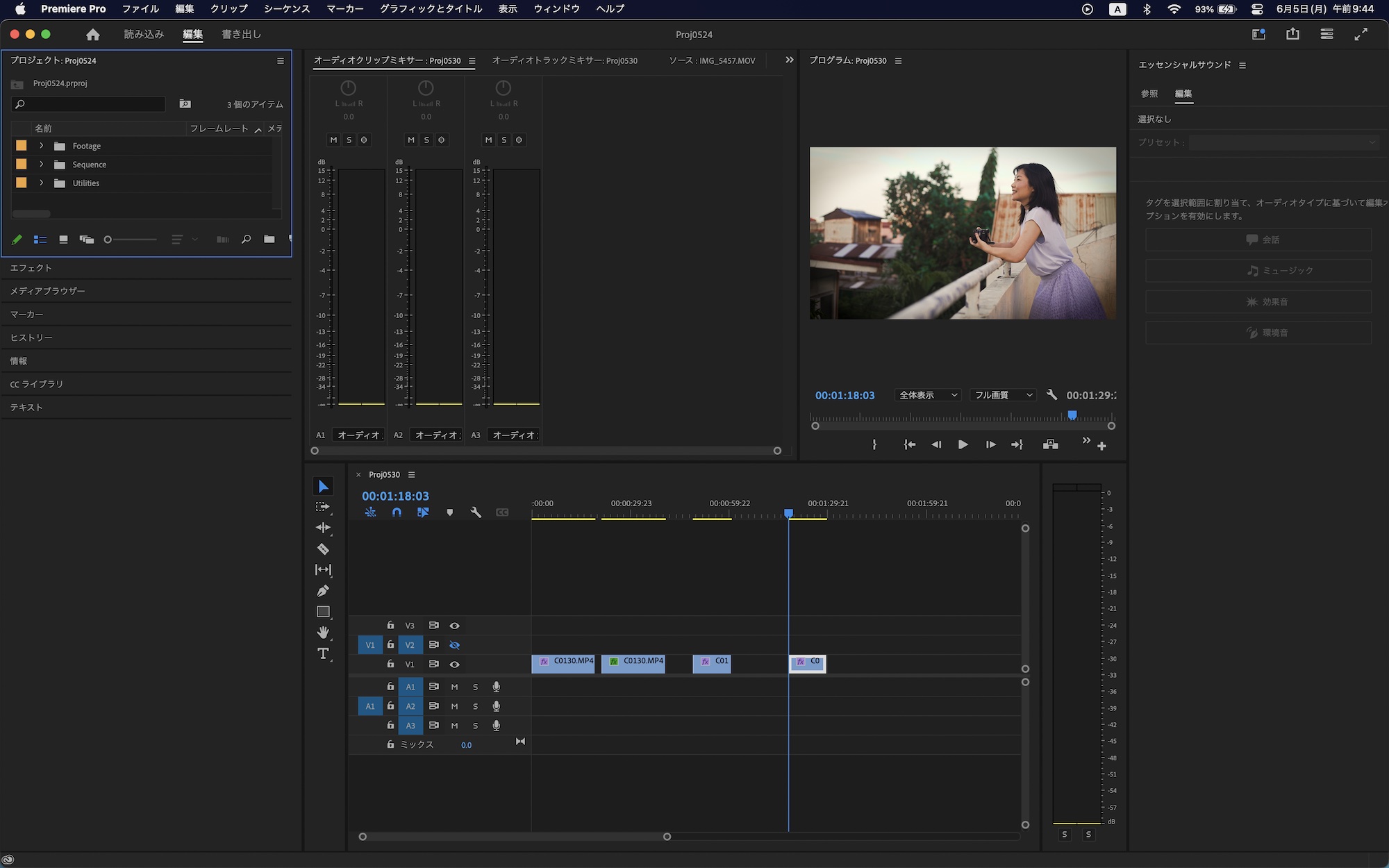The width and height of the screenshot is (1389, 868).
Task: Toggle V2 track output eye
Action: 455,645
